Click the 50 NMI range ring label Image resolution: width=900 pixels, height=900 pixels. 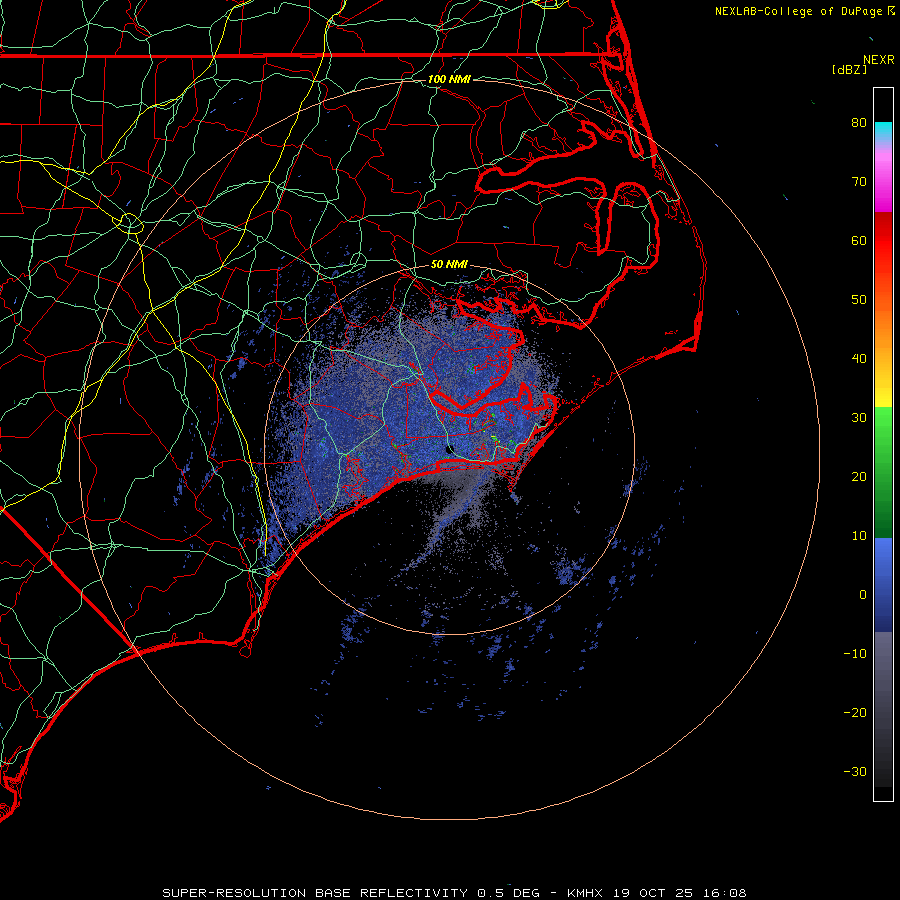[x=449, y=264]
